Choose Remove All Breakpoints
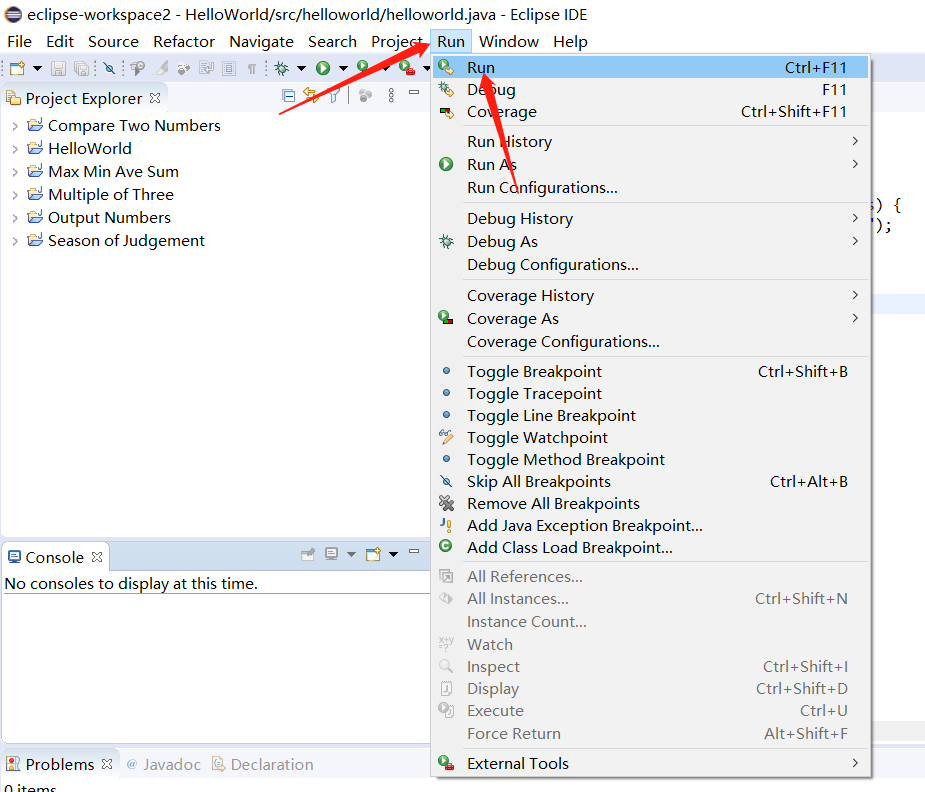Viewport: 925px width, 792px height. click(650, 504)
